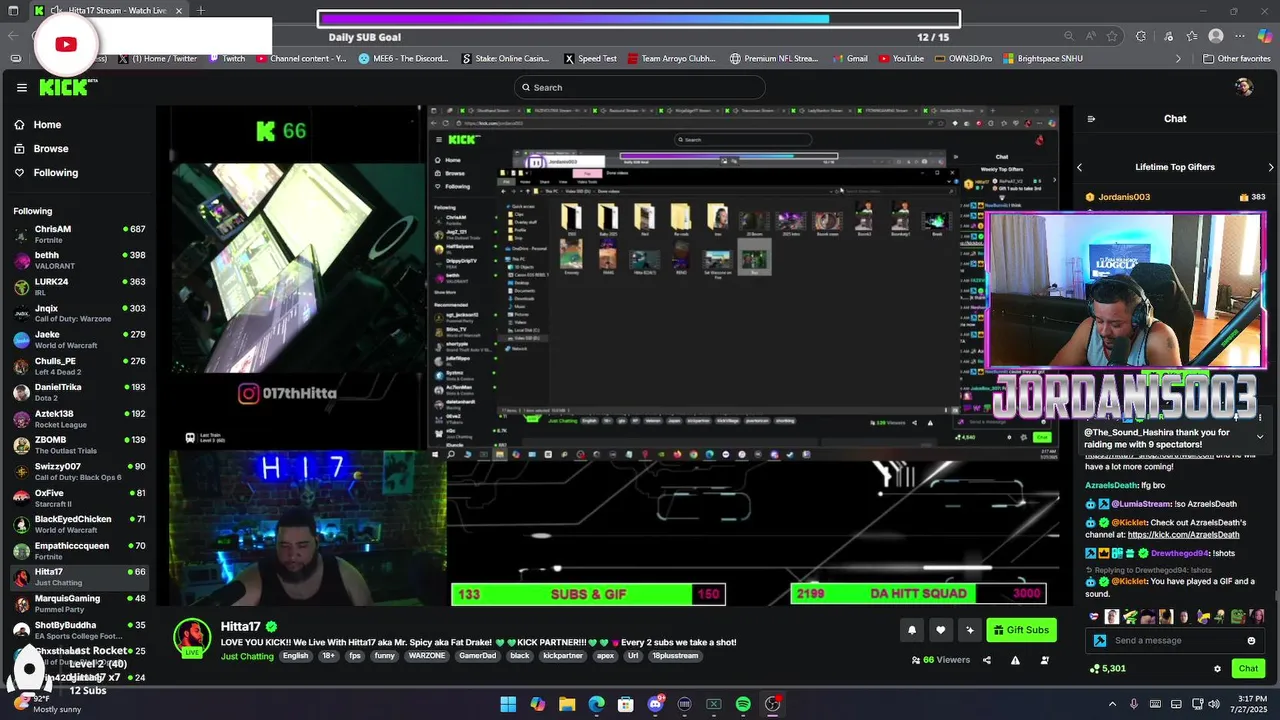This screenshot has width=1280, height=720.
Task: Open Jaeke channel in Following list
Action: [x=78, y=340]
